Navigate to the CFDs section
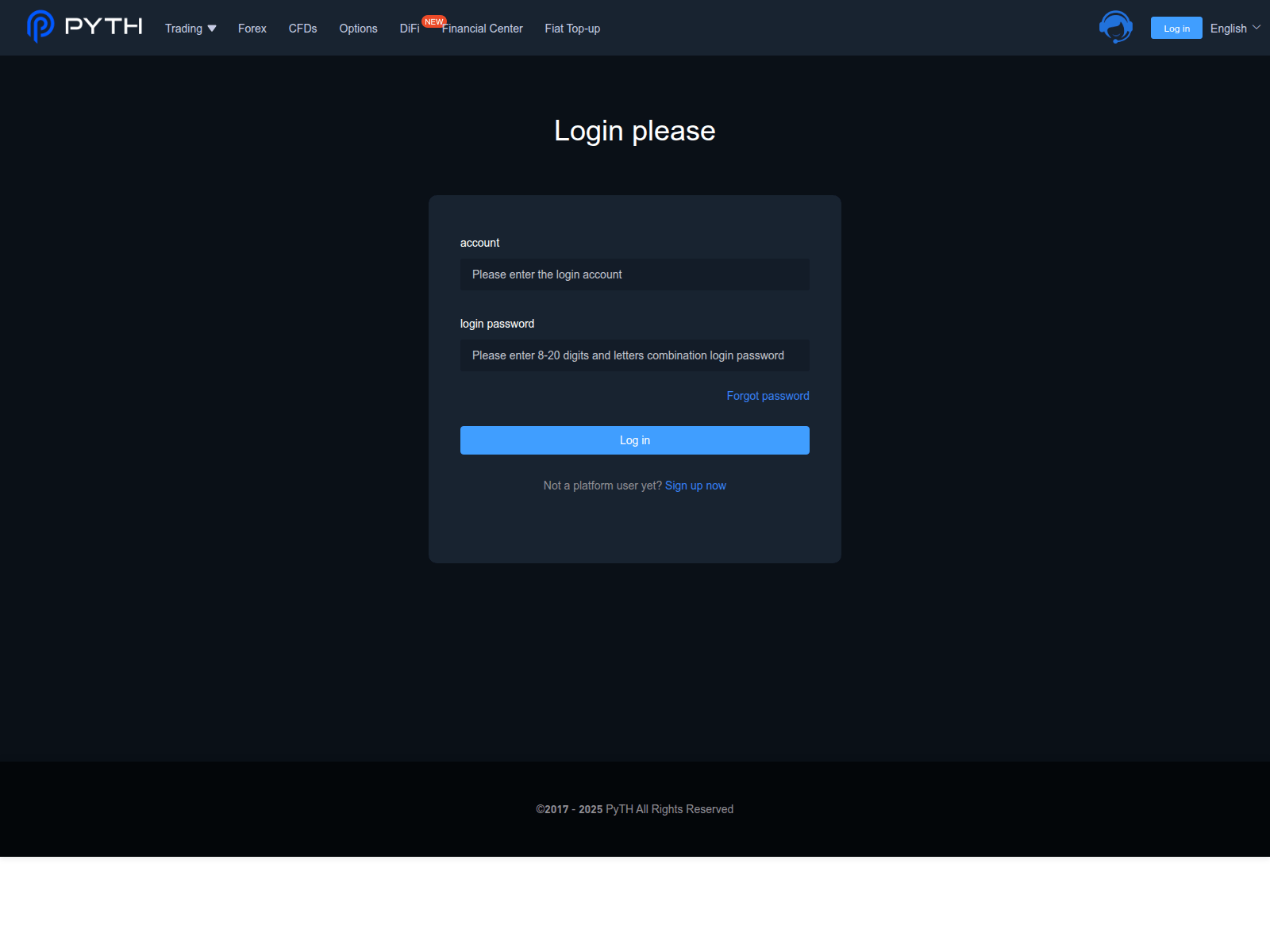 pyautogui.click(x=302, y=29)
